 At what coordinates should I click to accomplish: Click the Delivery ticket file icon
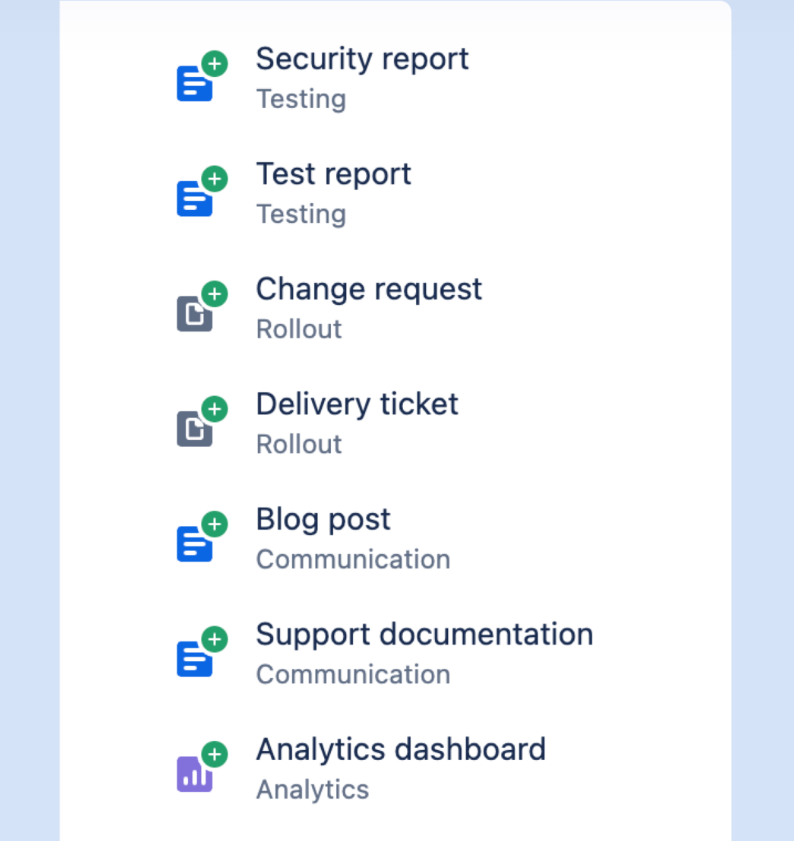coord(195,429)
